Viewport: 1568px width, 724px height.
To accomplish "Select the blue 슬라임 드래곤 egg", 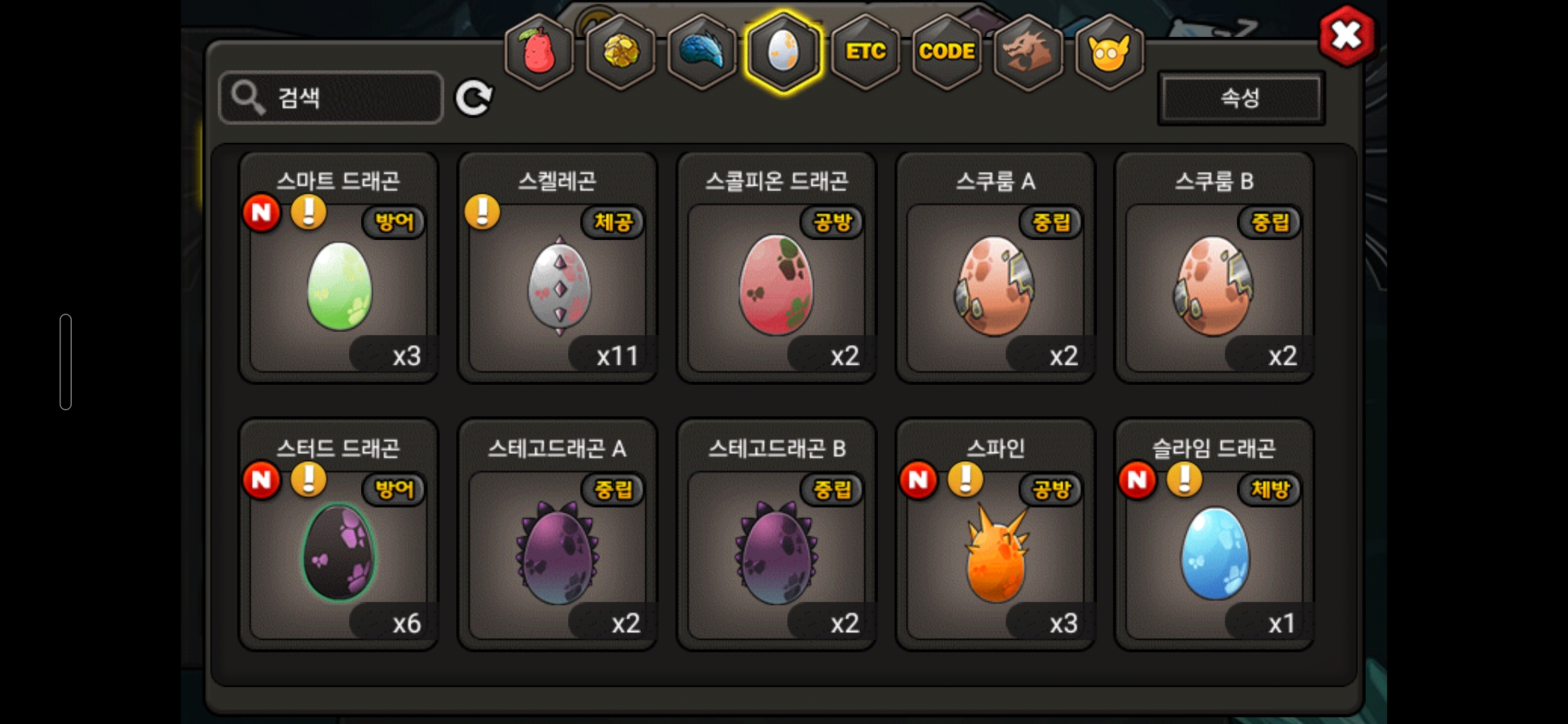I will point(1215,535).
